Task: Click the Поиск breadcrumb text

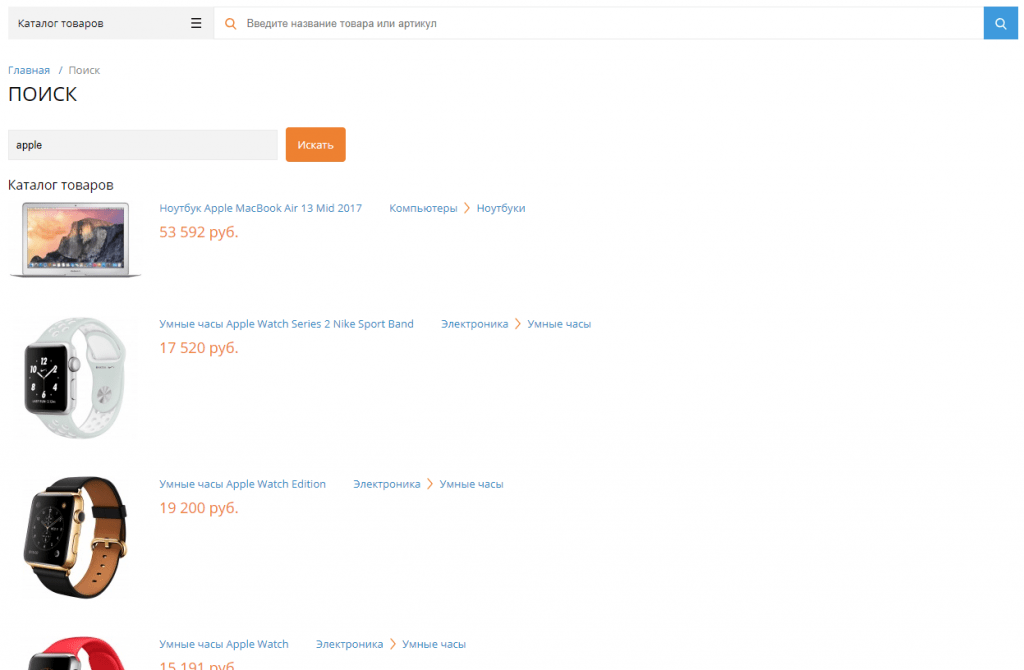Action: [84, 70]
